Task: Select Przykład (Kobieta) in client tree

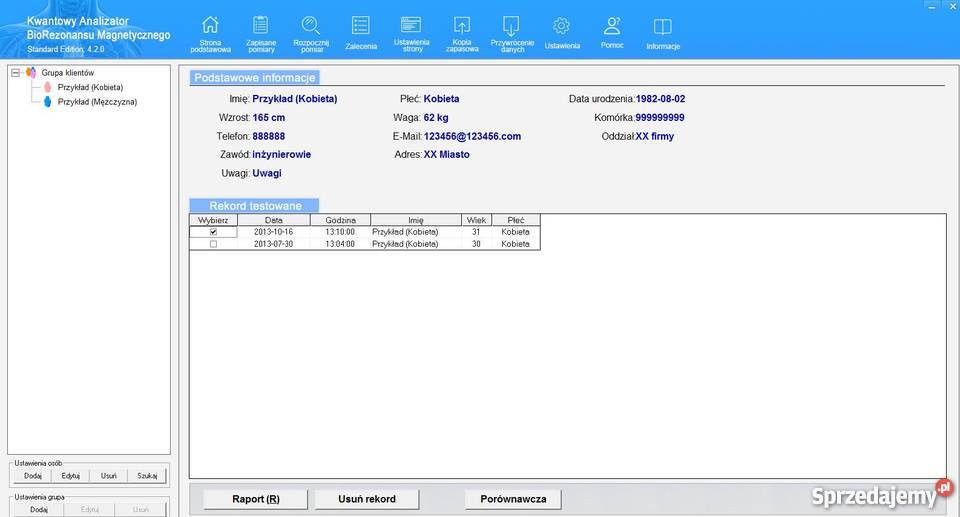Action: coord(91,87)
